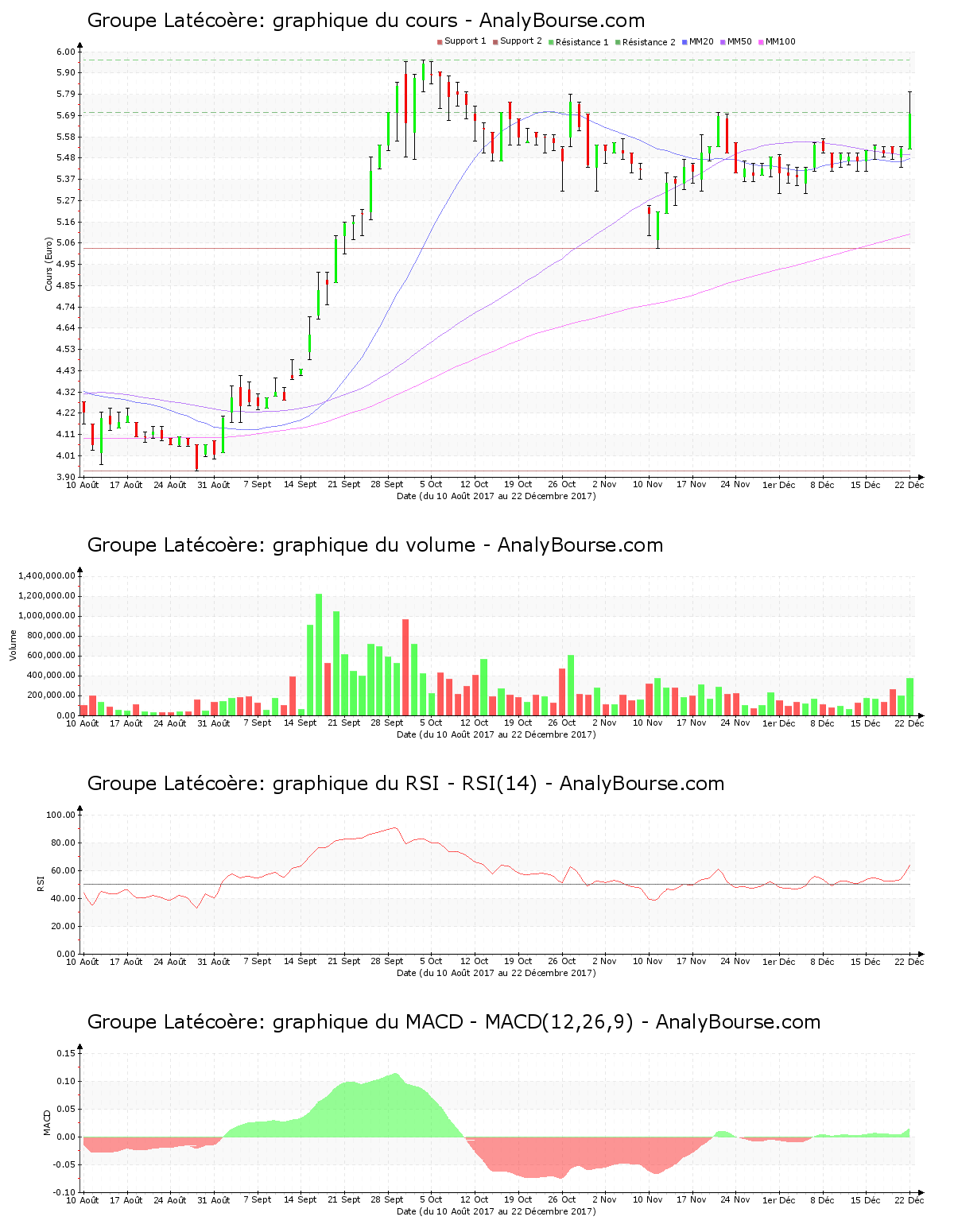
Task: Click the 3.90 price axis value
Action: click(66, 477)
